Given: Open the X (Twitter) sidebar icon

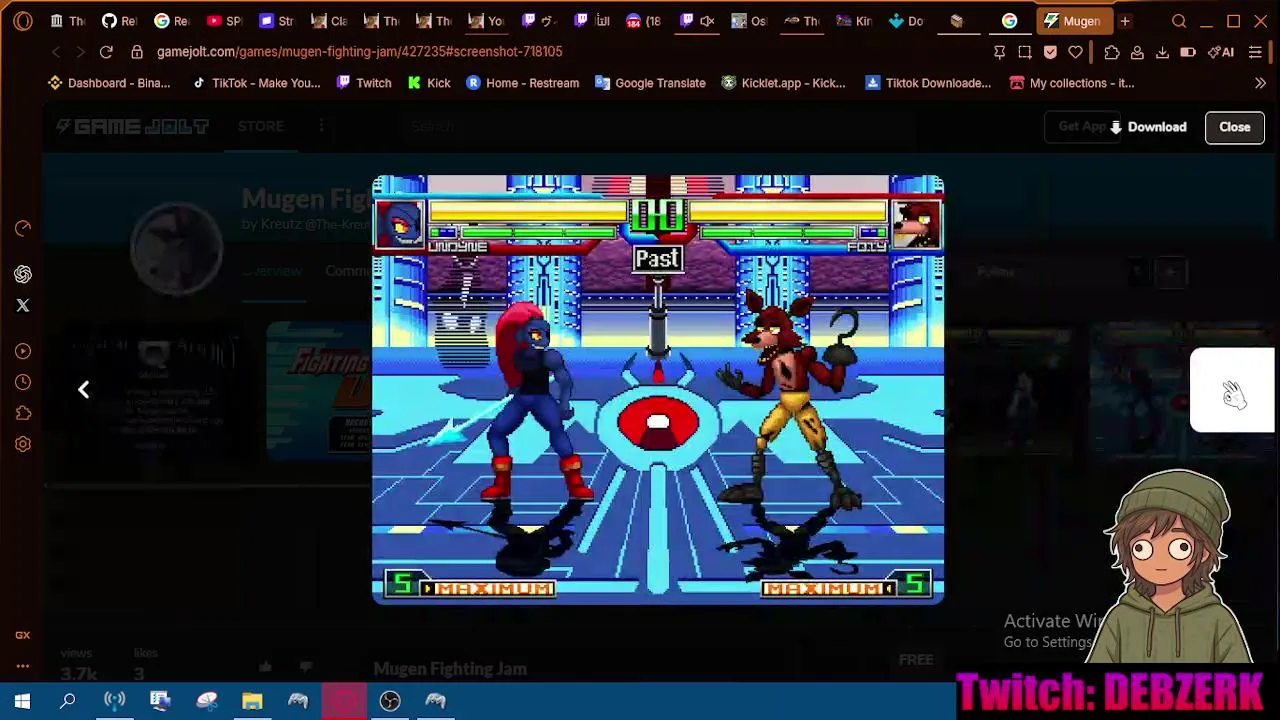Looking at the screenshot, I should 23,305.
